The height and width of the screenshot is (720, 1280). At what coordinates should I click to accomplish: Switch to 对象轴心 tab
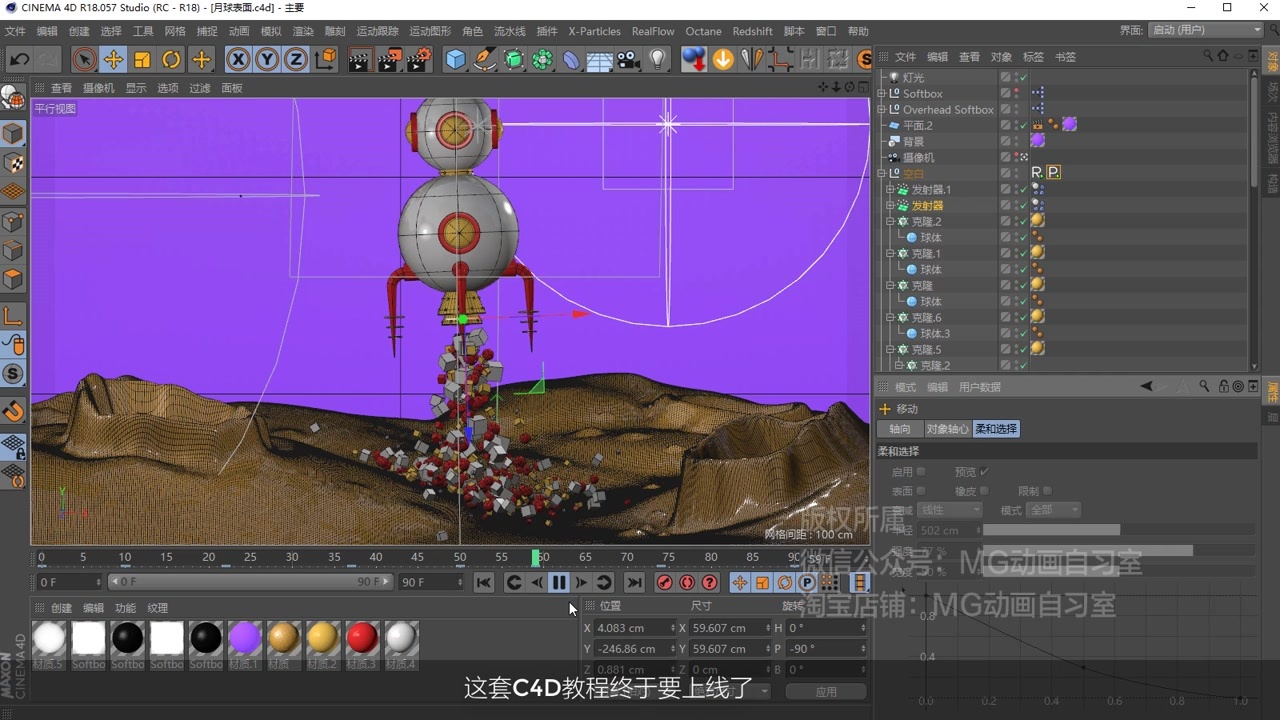[x=946, y=429]
